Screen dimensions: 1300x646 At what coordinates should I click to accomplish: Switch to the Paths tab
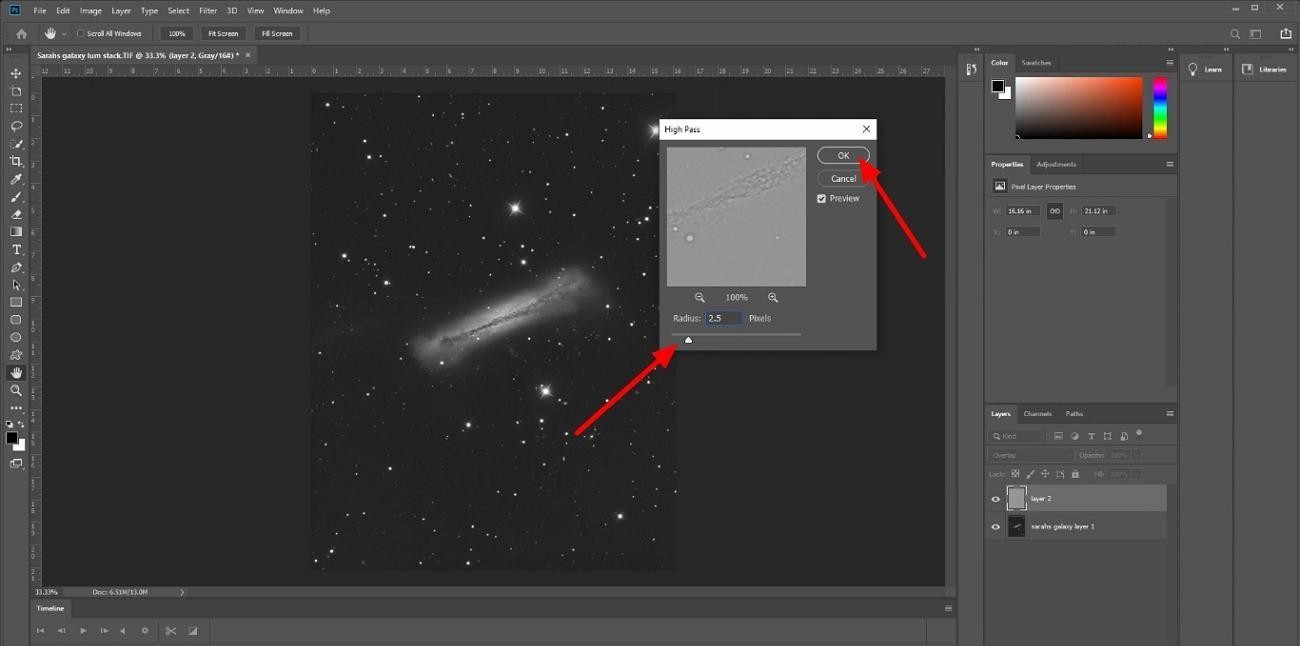(x=1074, y=413)
